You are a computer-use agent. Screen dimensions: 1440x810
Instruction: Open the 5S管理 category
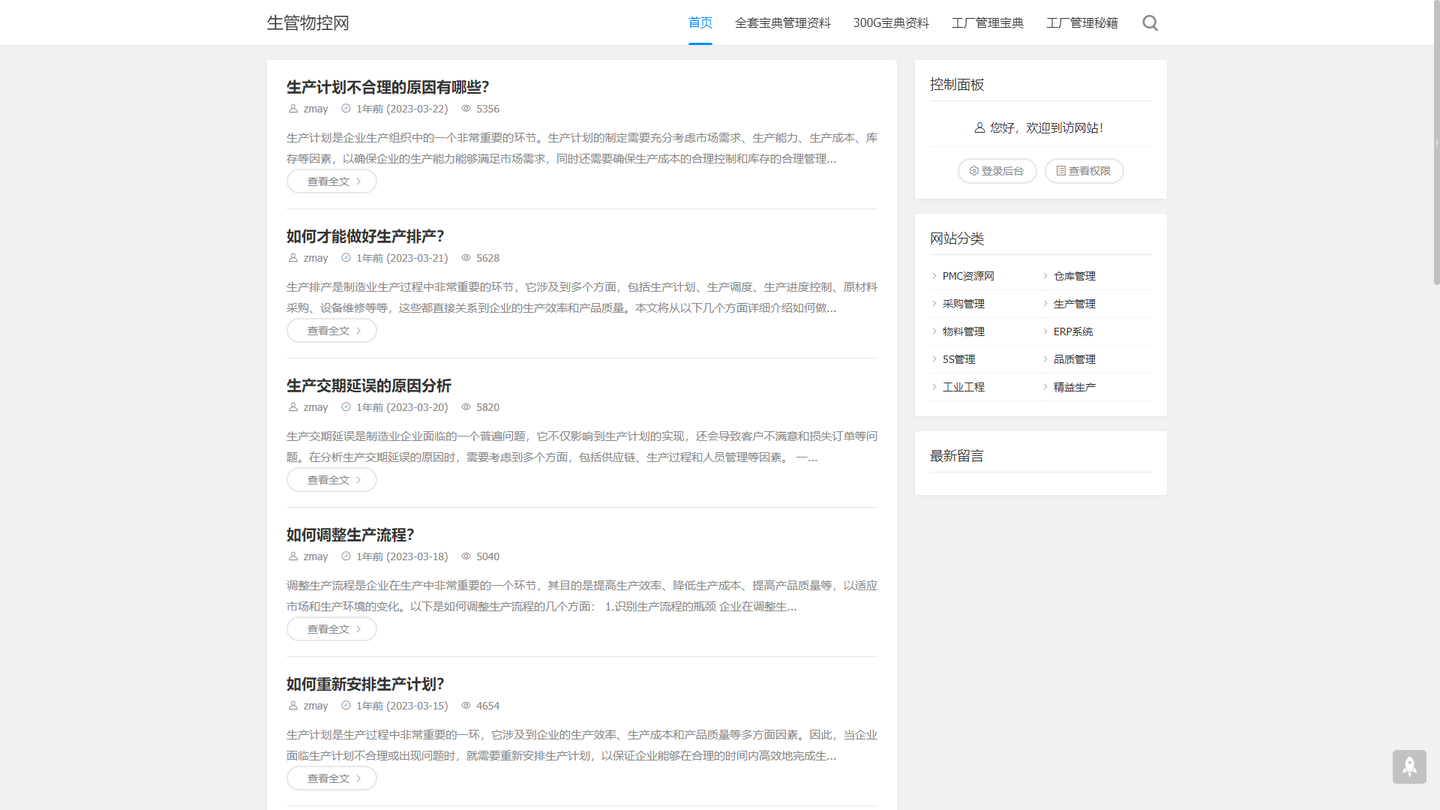pos(959,359)
